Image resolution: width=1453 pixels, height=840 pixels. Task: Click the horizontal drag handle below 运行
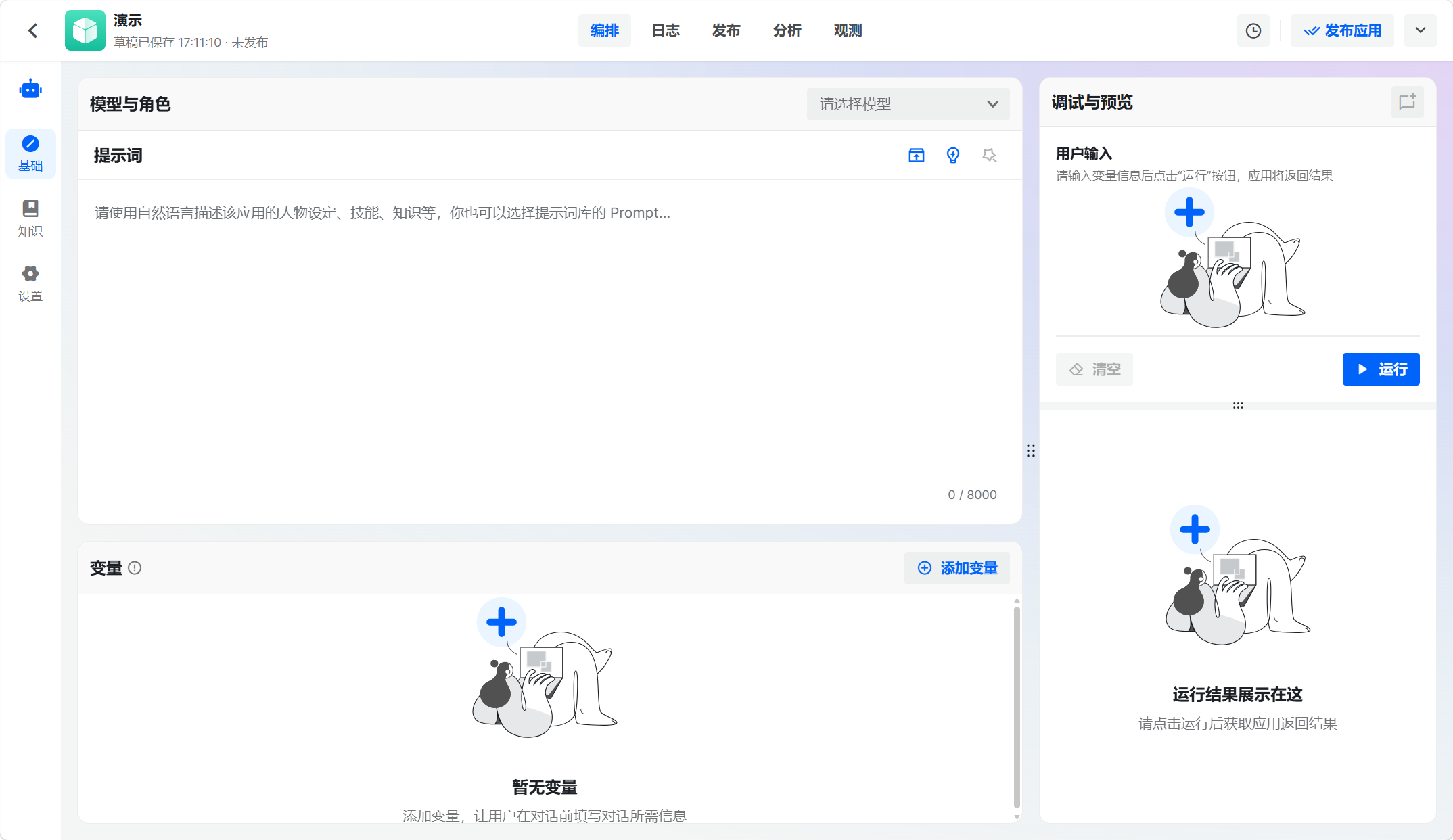pos(1238,406)
